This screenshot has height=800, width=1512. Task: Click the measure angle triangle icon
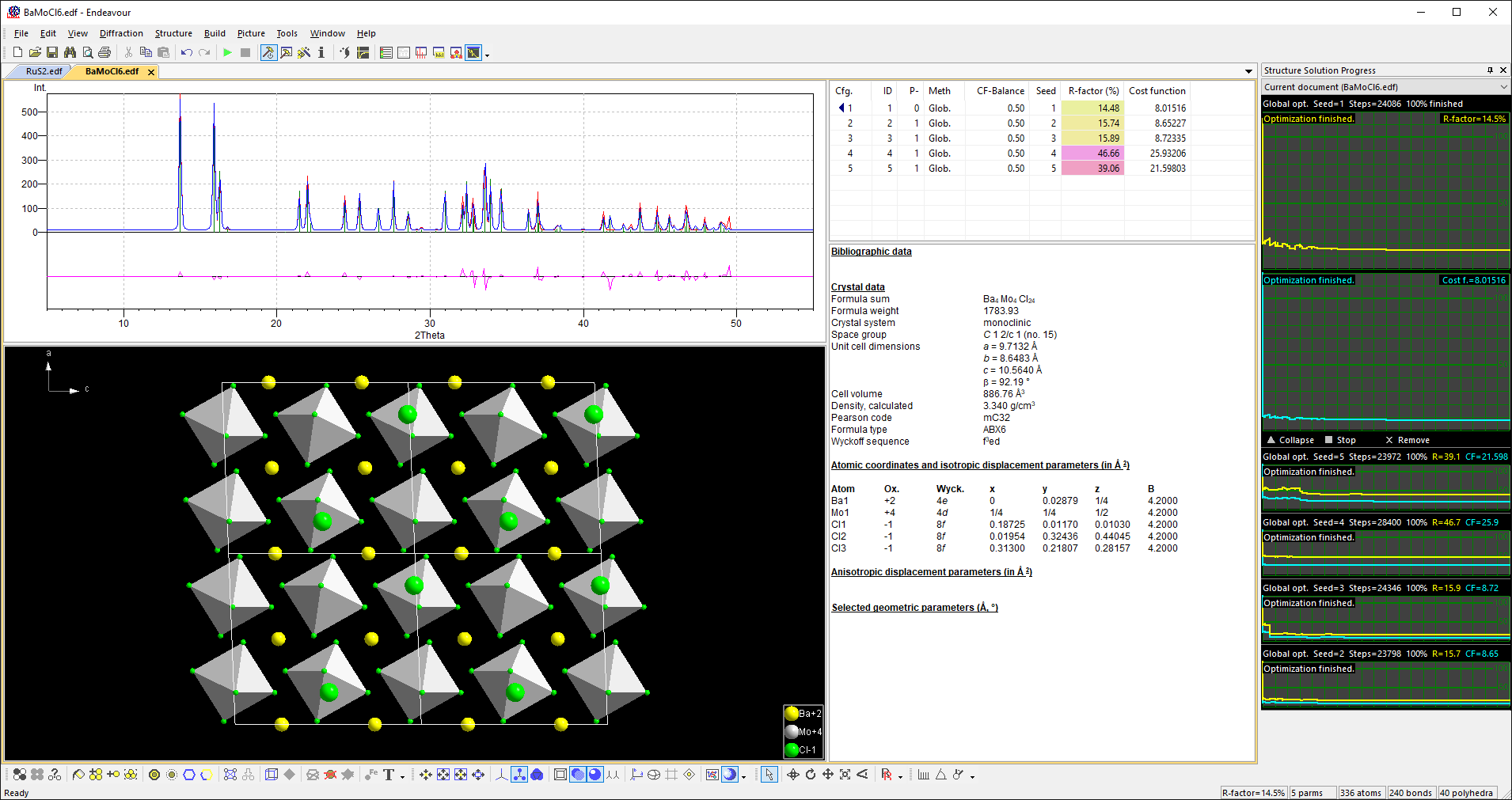coord(940,775)
